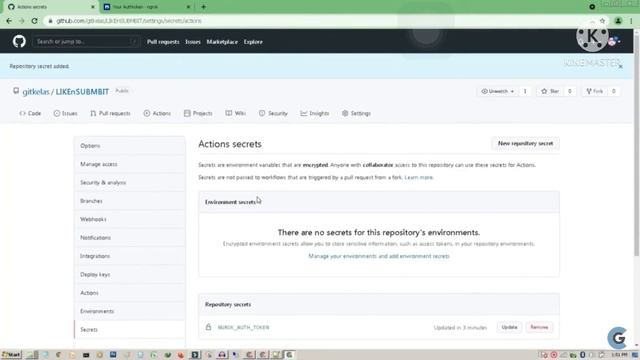Open GitHub home via Octocat logo
This screenshot has width=640, height=360.
point(19,41)
